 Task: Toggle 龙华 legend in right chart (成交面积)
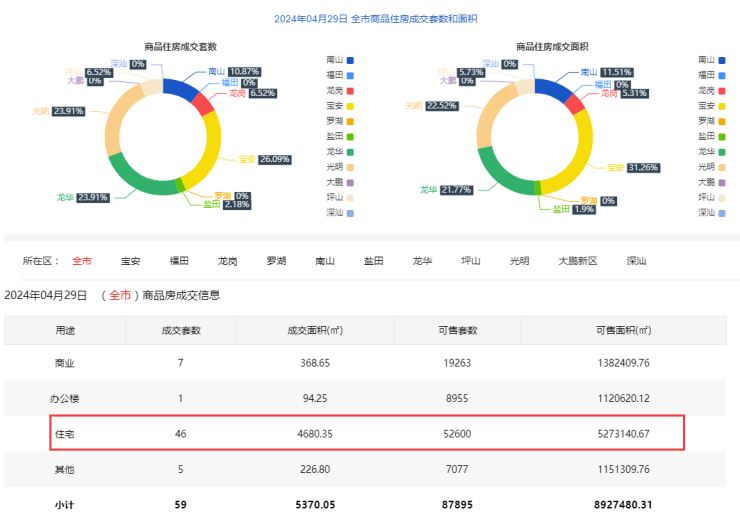pos(712,151)
